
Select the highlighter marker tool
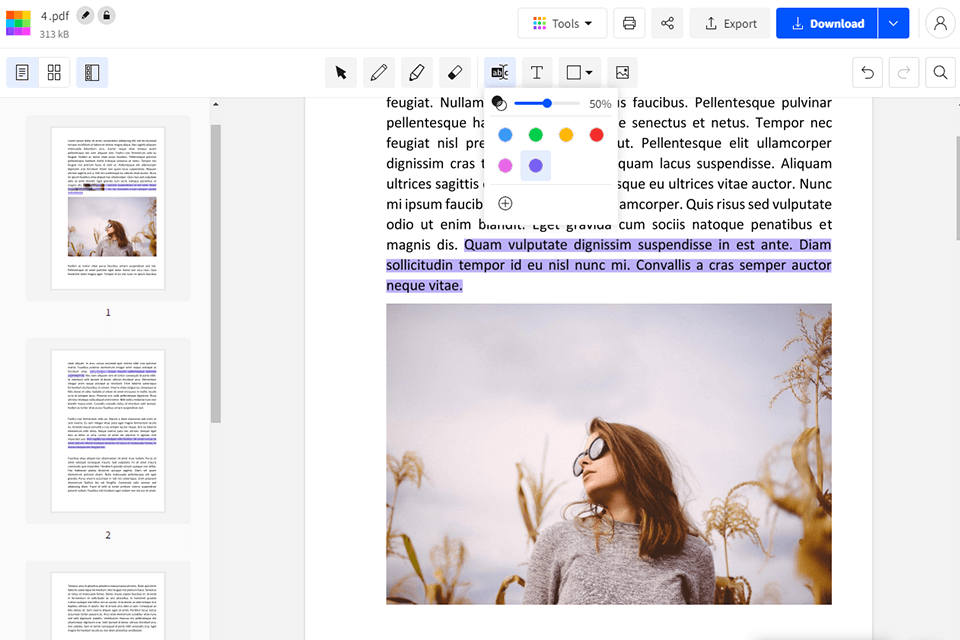pyautogui.click(x=417, y=72)
